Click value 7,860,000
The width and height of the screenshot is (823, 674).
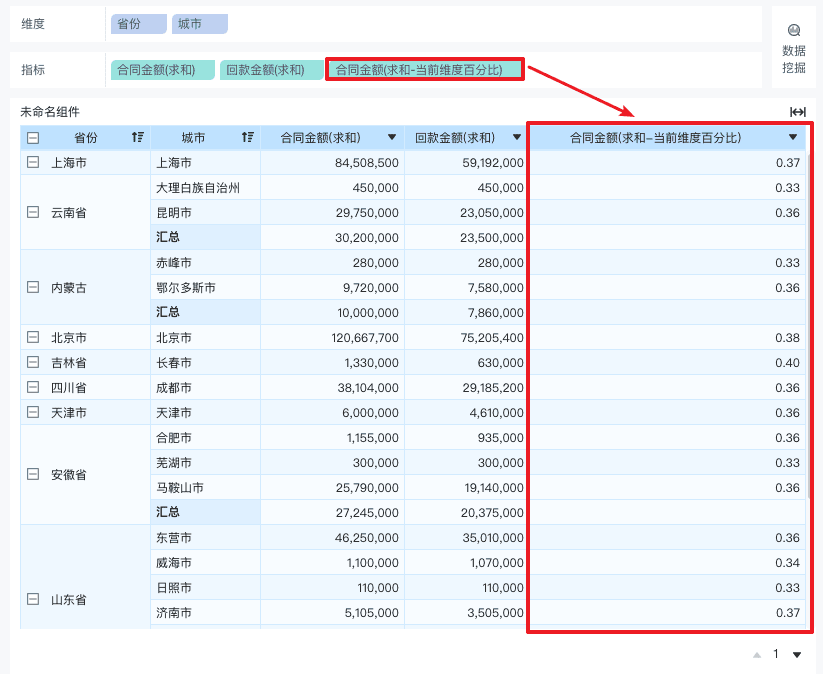click(495, 313)
